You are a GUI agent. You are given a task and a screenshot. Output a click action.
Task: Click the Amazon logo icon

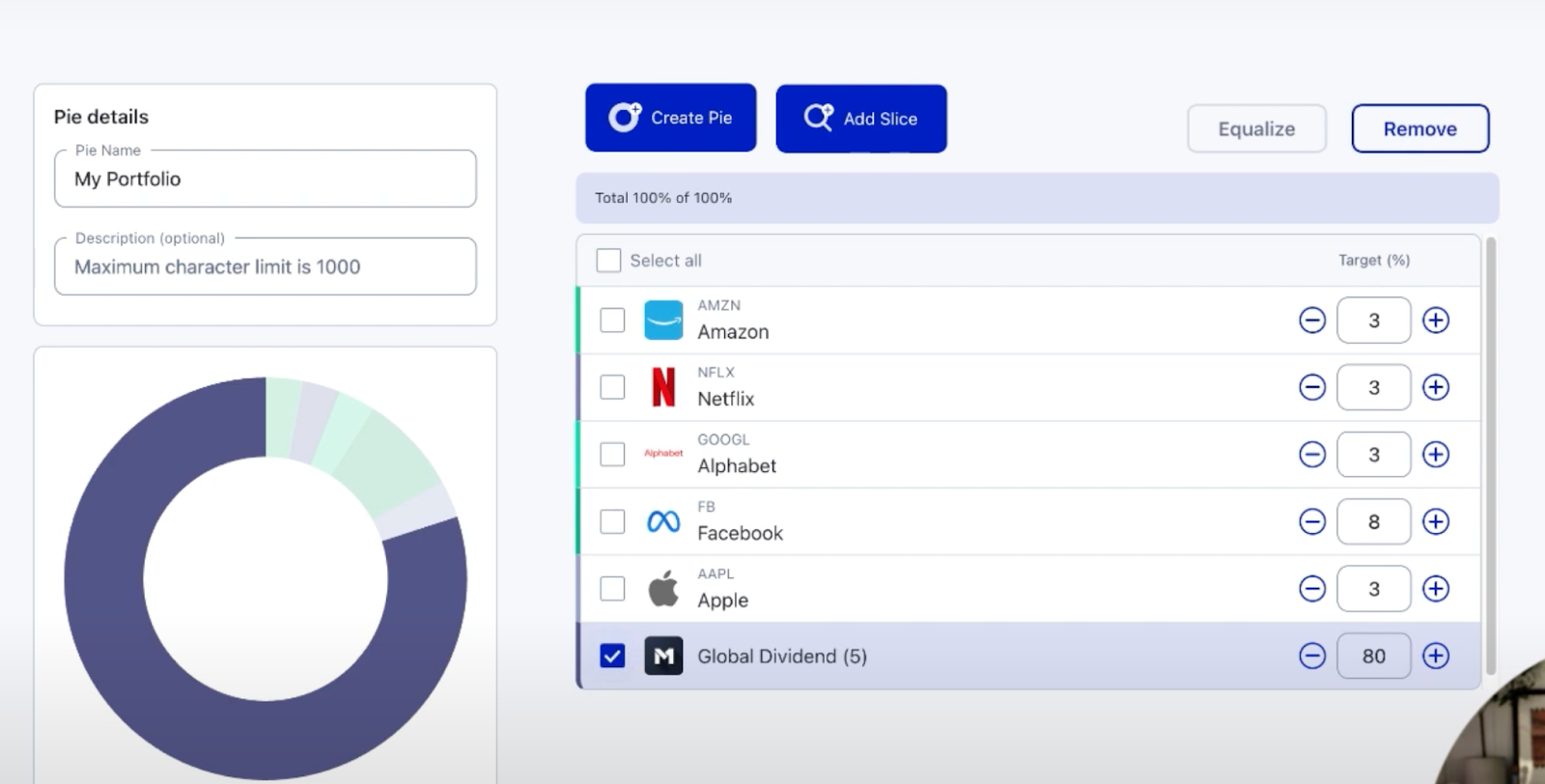click(663, 320)
